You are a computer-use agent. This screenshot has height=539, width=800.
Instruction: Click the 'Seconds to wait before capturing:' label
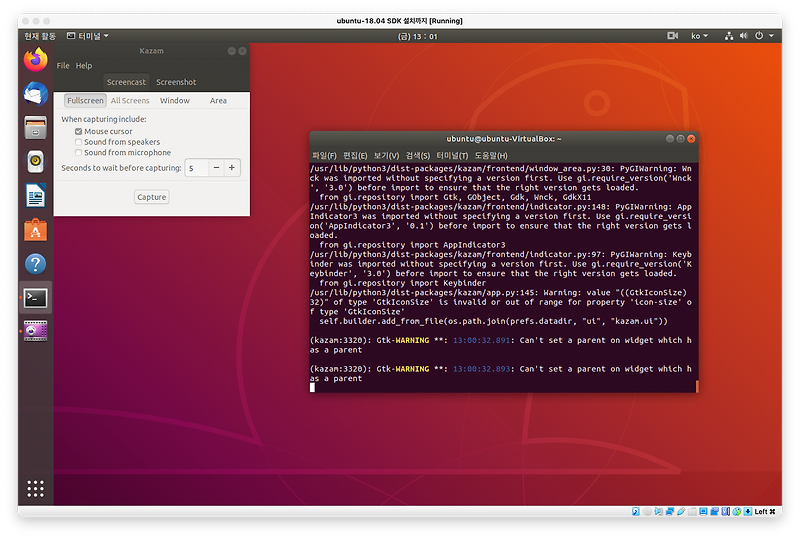[x=121, y=167]
